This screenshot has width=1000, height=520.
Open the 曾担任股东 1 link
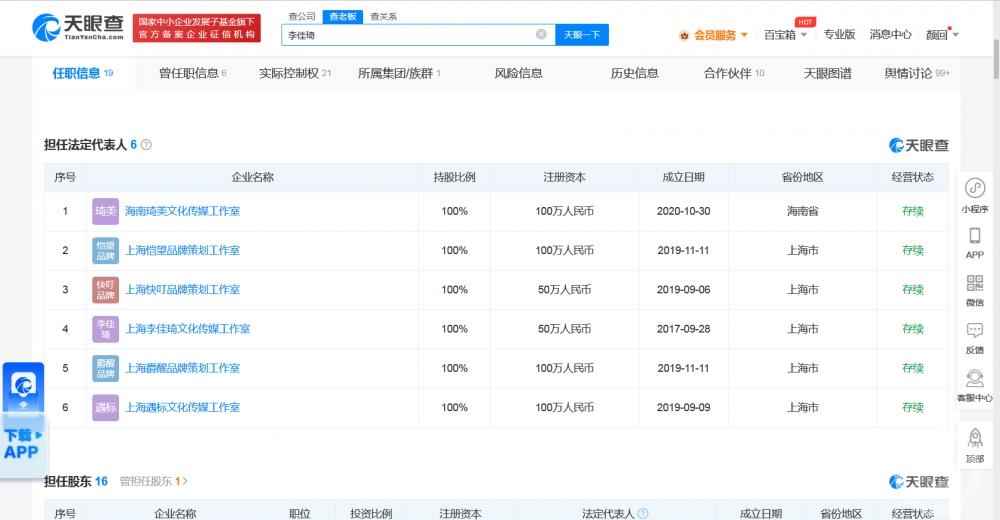click(154, 481)
